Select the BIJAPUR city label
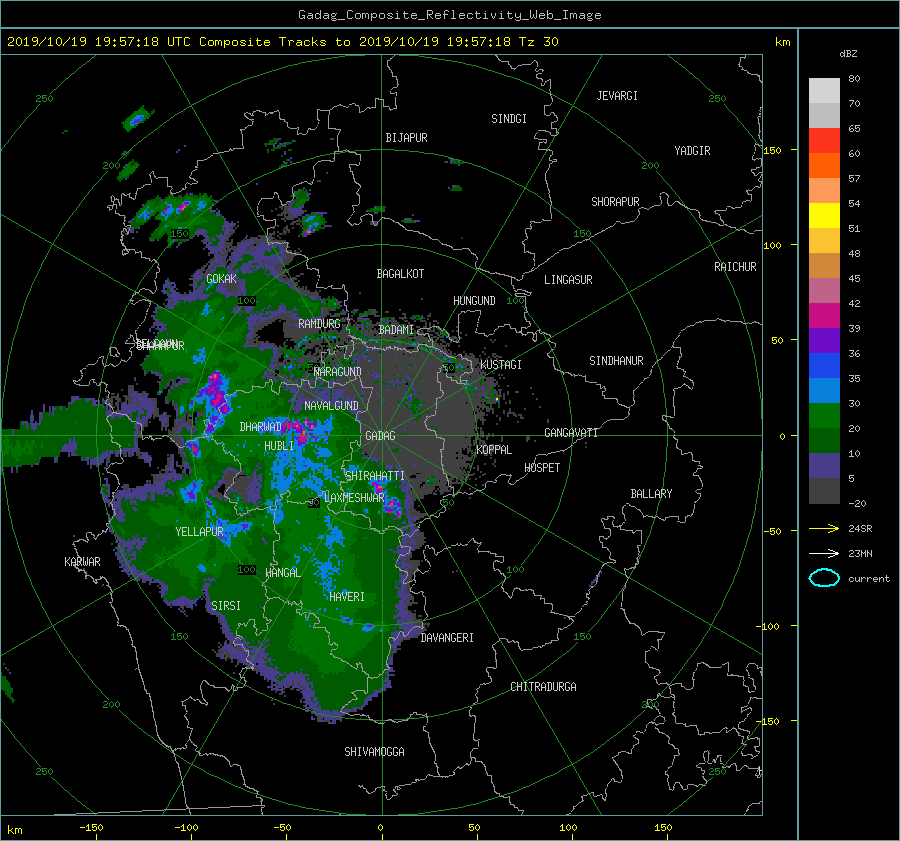Viewport: 900px width, 841px height. pos(406,138)
